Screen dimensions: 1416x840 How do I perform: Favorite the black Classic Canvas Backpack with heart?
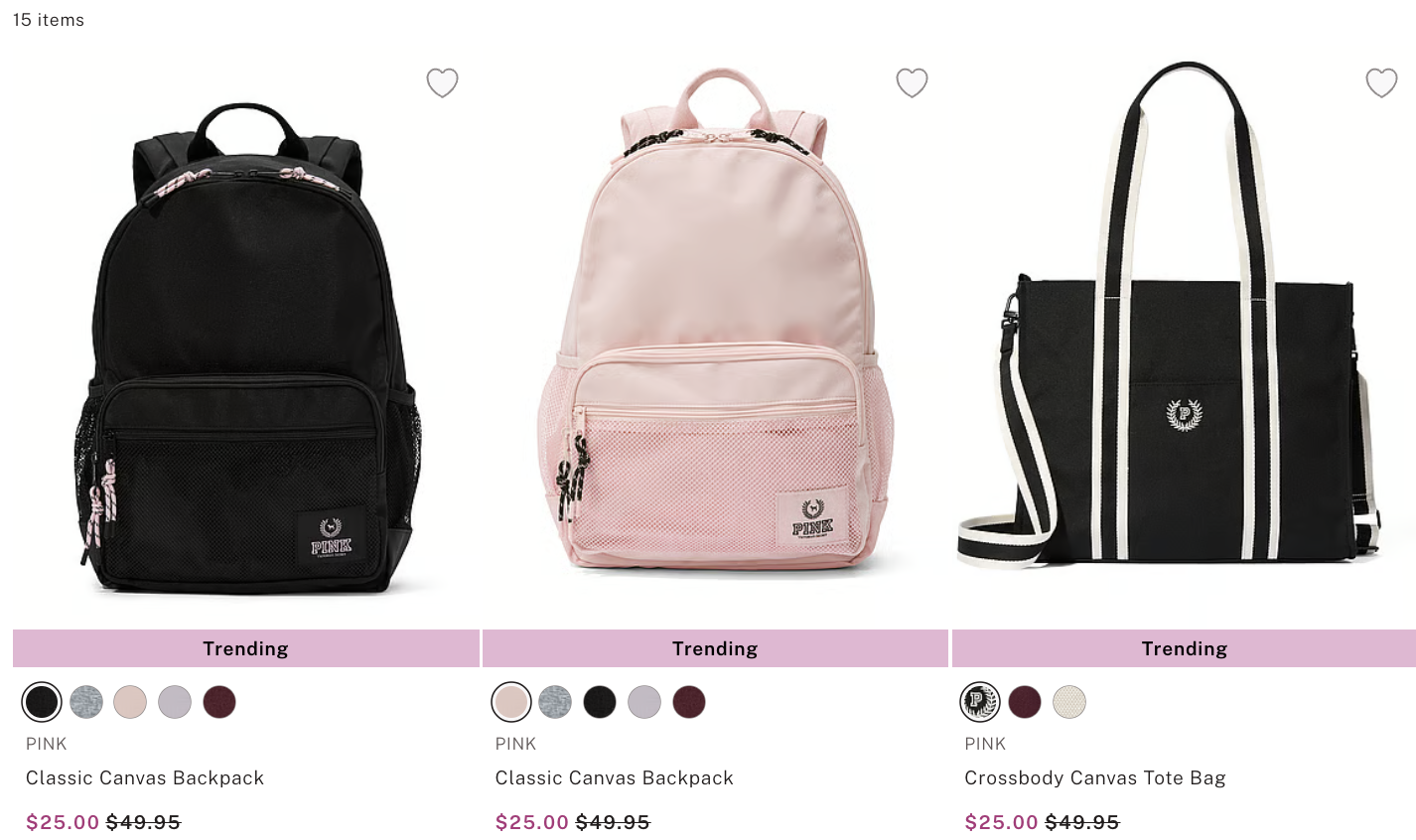[442, 82]
